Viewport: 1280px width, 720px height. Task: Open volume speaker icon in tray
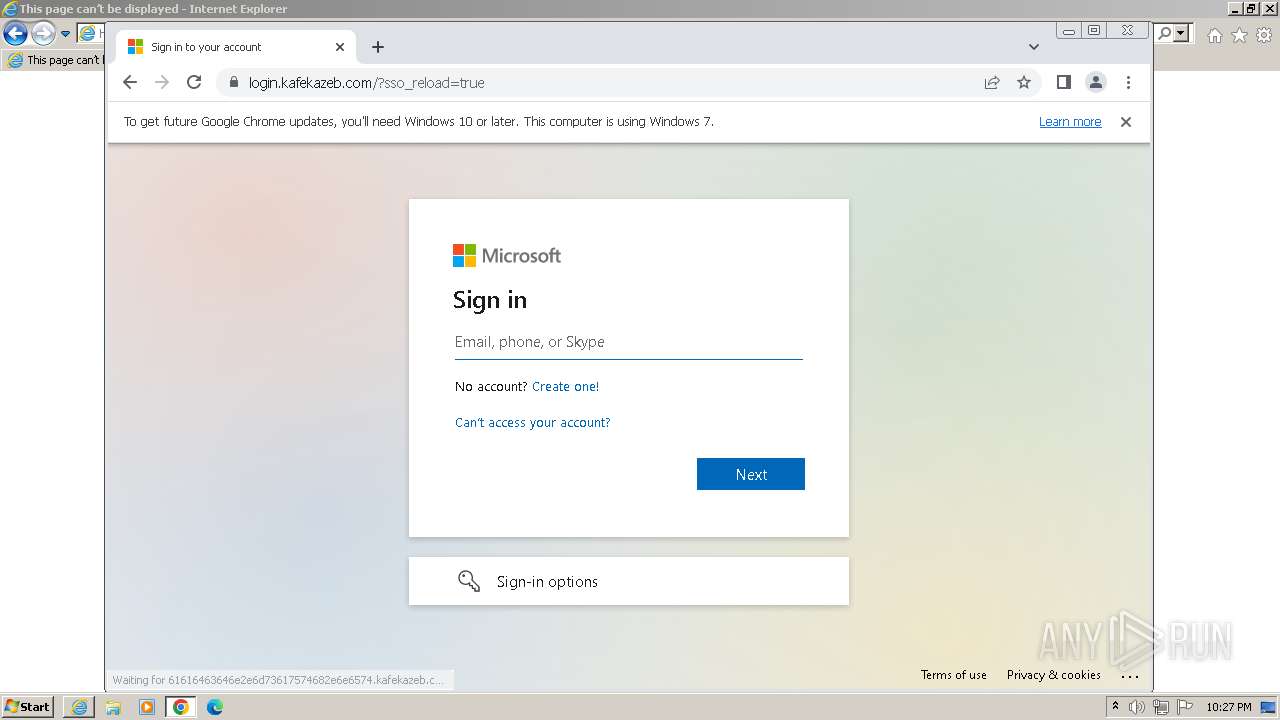click(x=1137, y=707)
